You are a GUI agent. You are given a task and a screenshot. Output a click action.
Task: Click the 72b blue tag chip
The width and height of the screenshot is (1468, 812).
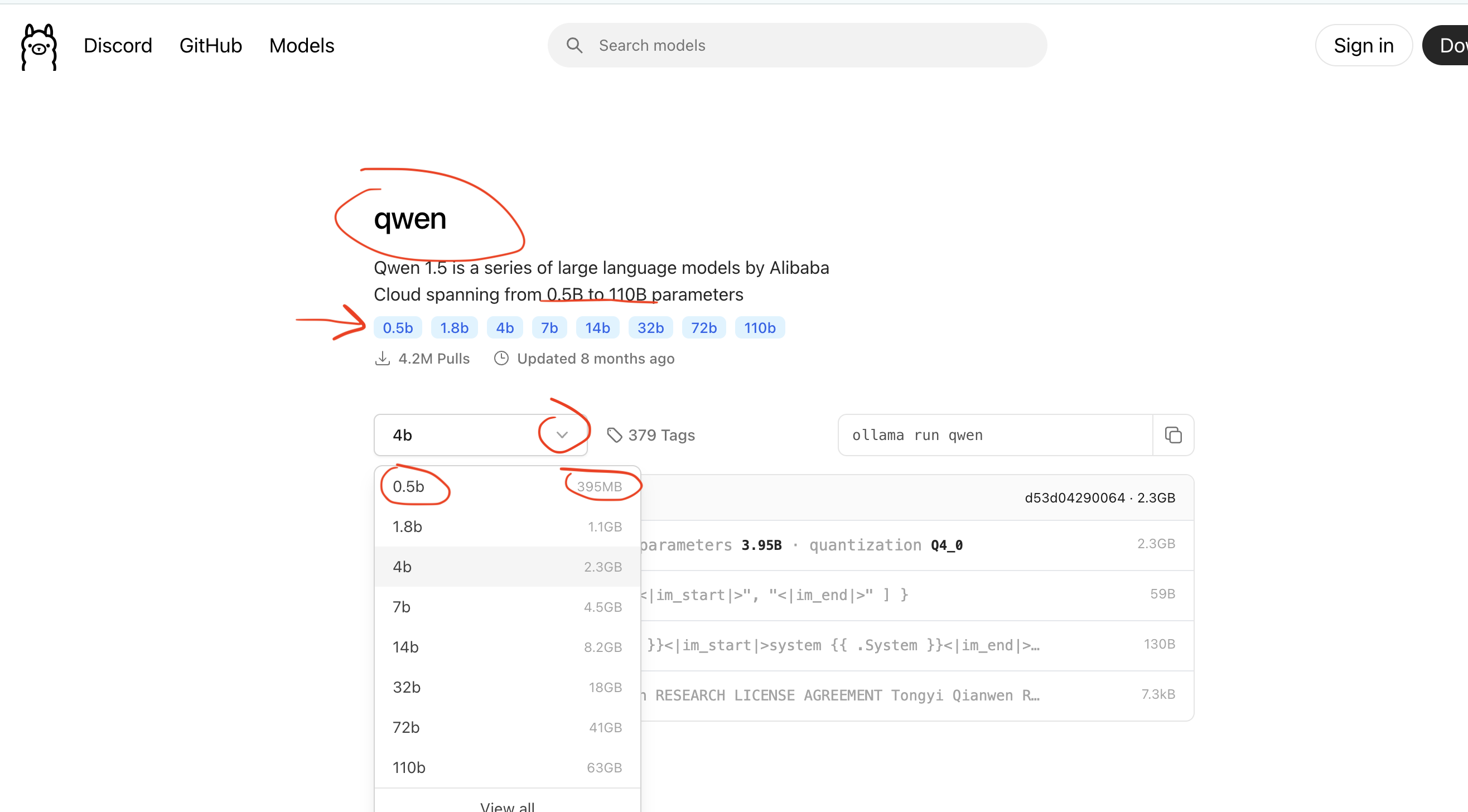pyautogui.click(x=704, y=328)
